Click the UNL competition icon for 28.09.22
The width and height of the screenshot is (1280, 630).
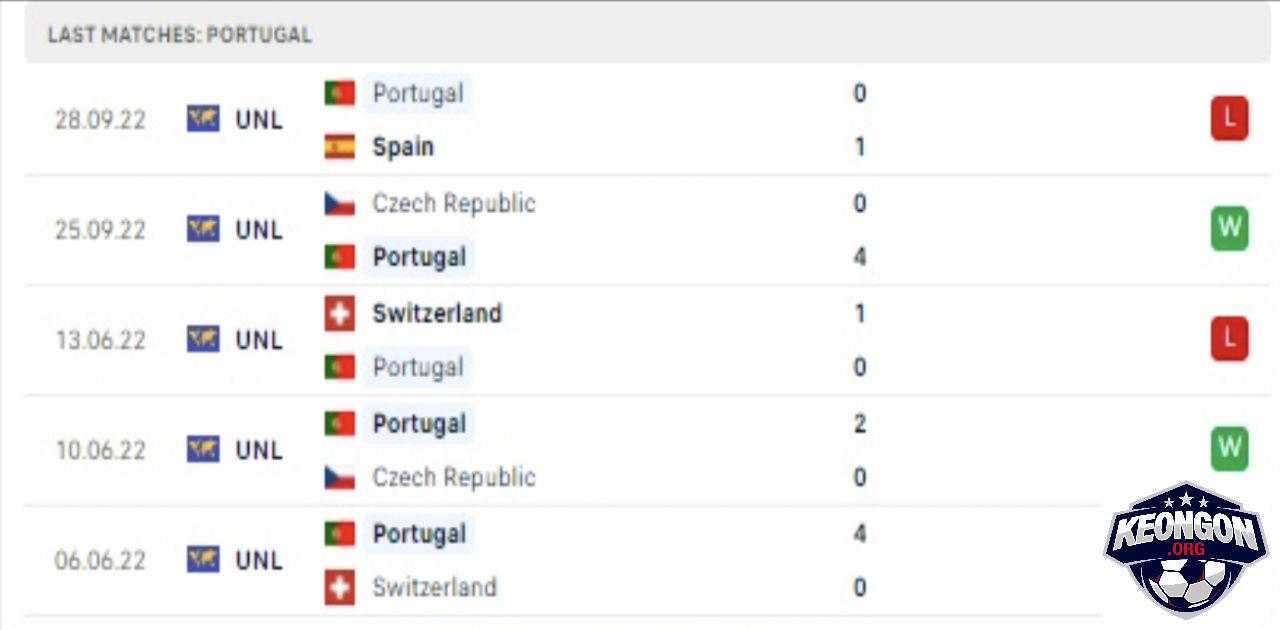pos(203,120)
